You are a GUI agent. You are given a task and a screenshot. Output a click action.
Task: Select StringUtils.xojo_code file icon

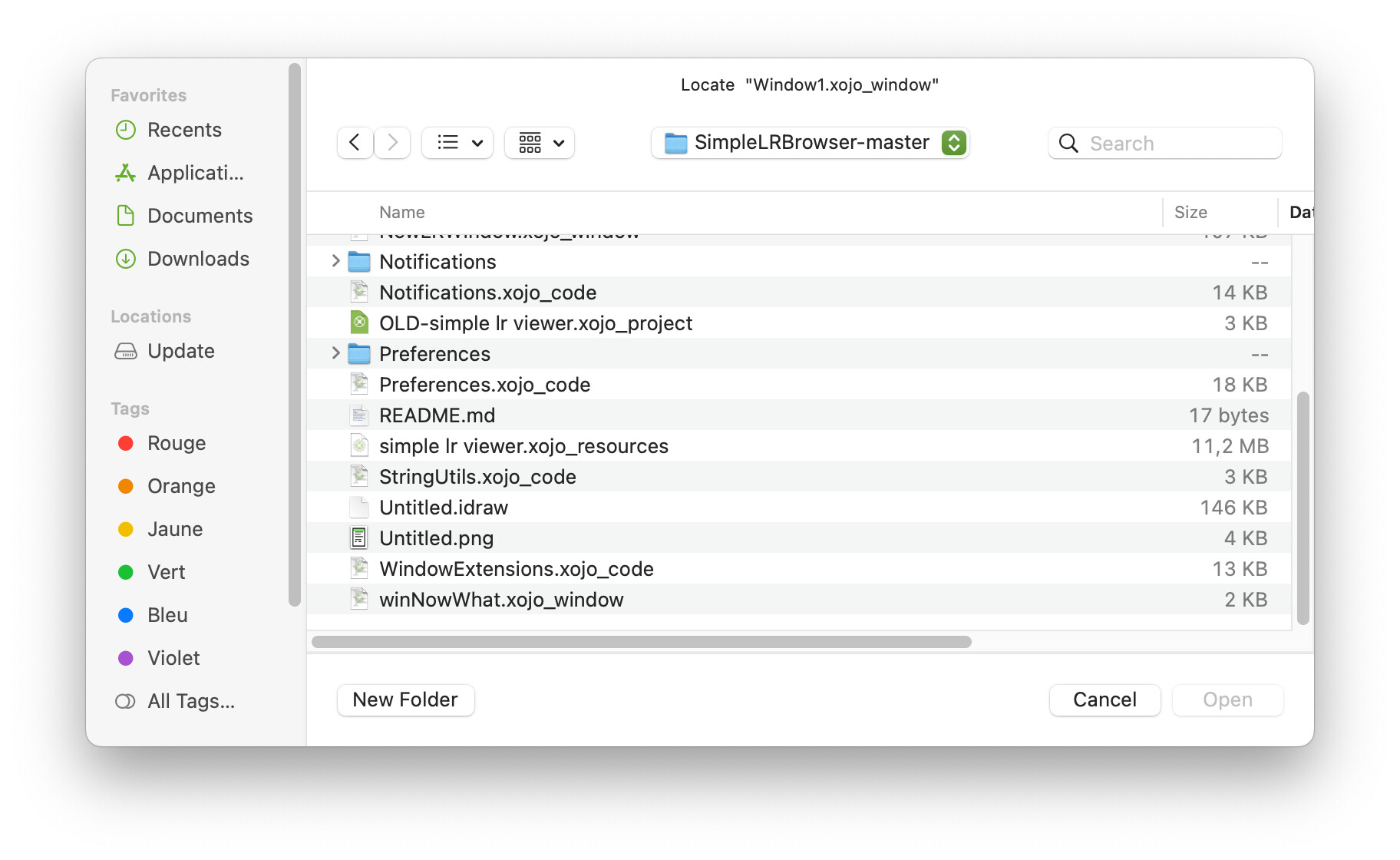359,477
